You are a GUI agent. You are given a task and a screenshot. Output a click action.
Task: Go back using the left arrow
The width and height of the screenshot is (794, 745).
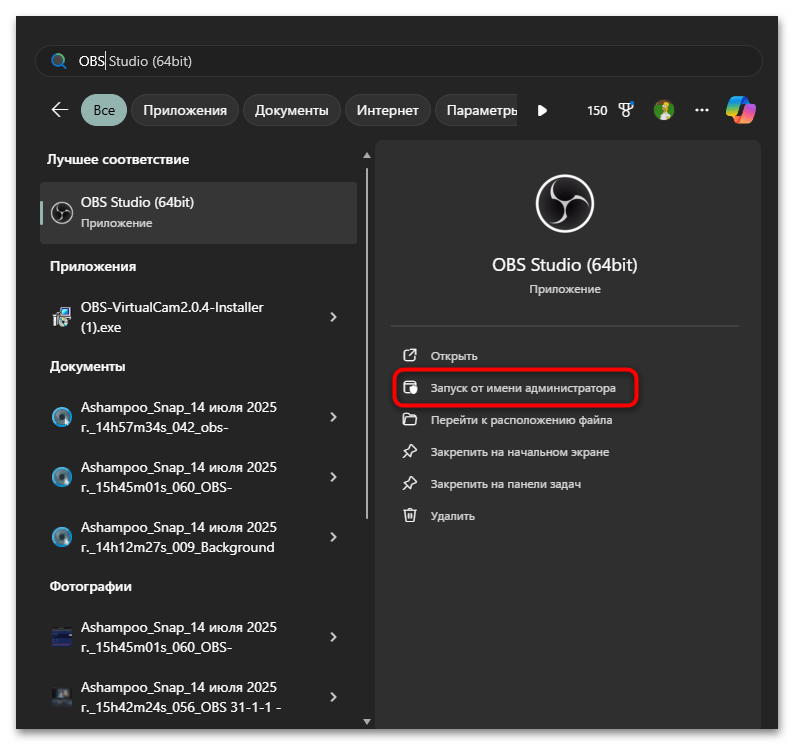pyautogui.click(x=60, y=109)
